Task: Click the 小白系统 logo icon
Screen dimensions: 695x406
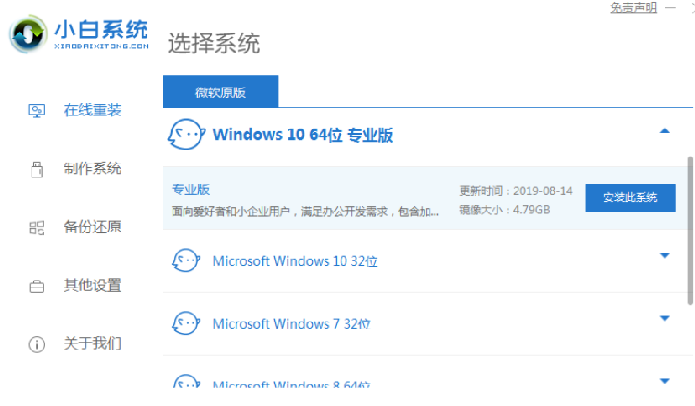Action: 28,34
